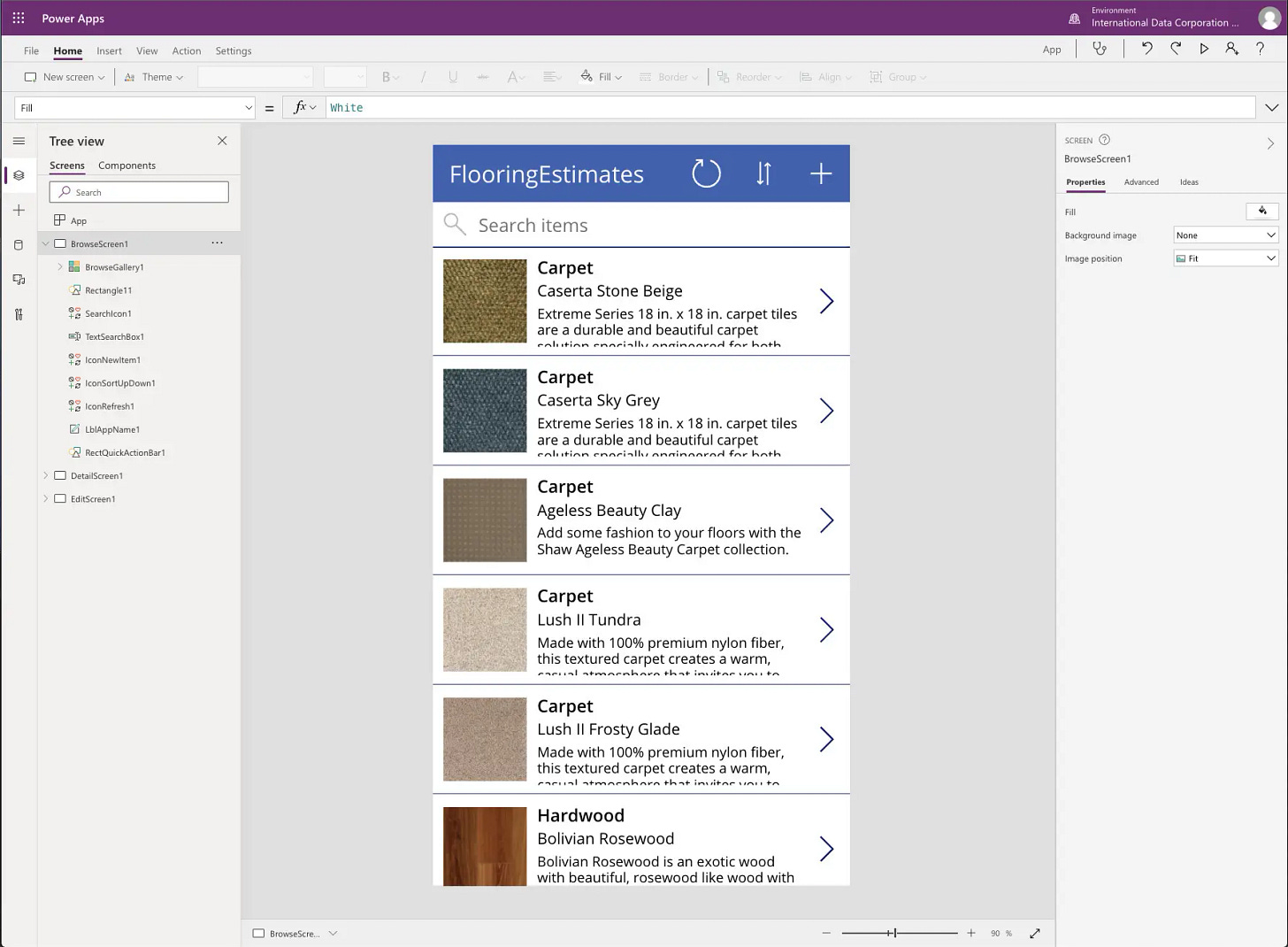Select the LblAppName1 tree item
1288x947 pixels.
point(112,429)
